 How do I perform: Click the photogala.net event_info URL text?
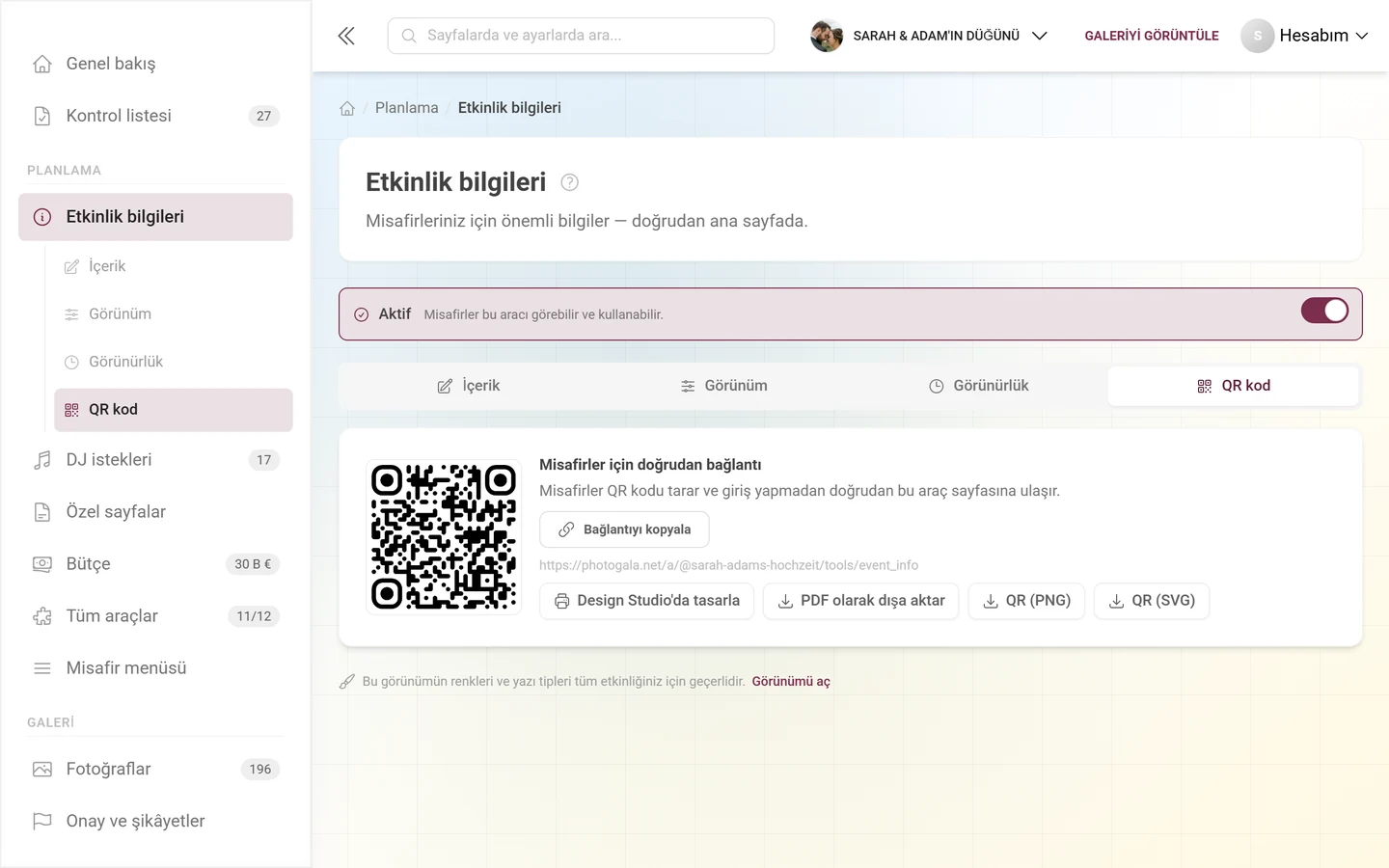(728, 565)
